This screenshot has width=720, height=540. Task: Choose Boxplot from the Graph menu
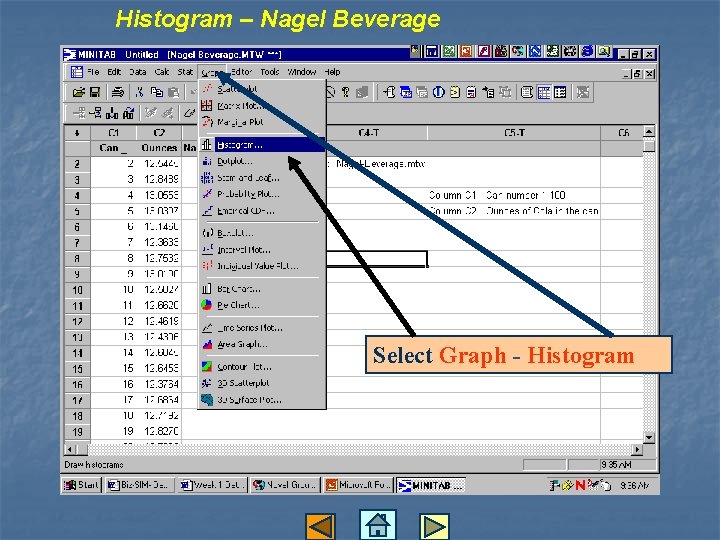(x=262, y=233)
